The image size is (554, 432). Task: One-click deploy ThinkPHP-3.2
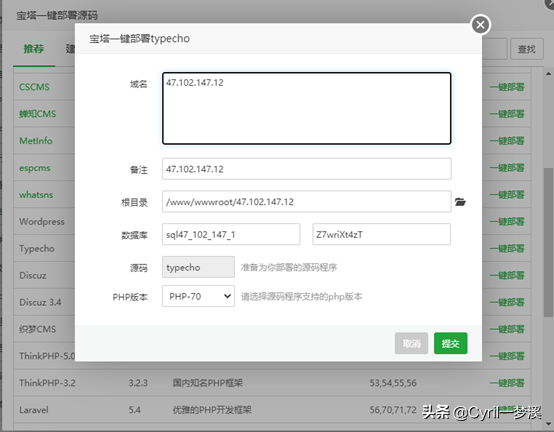[x=507, y=383]
